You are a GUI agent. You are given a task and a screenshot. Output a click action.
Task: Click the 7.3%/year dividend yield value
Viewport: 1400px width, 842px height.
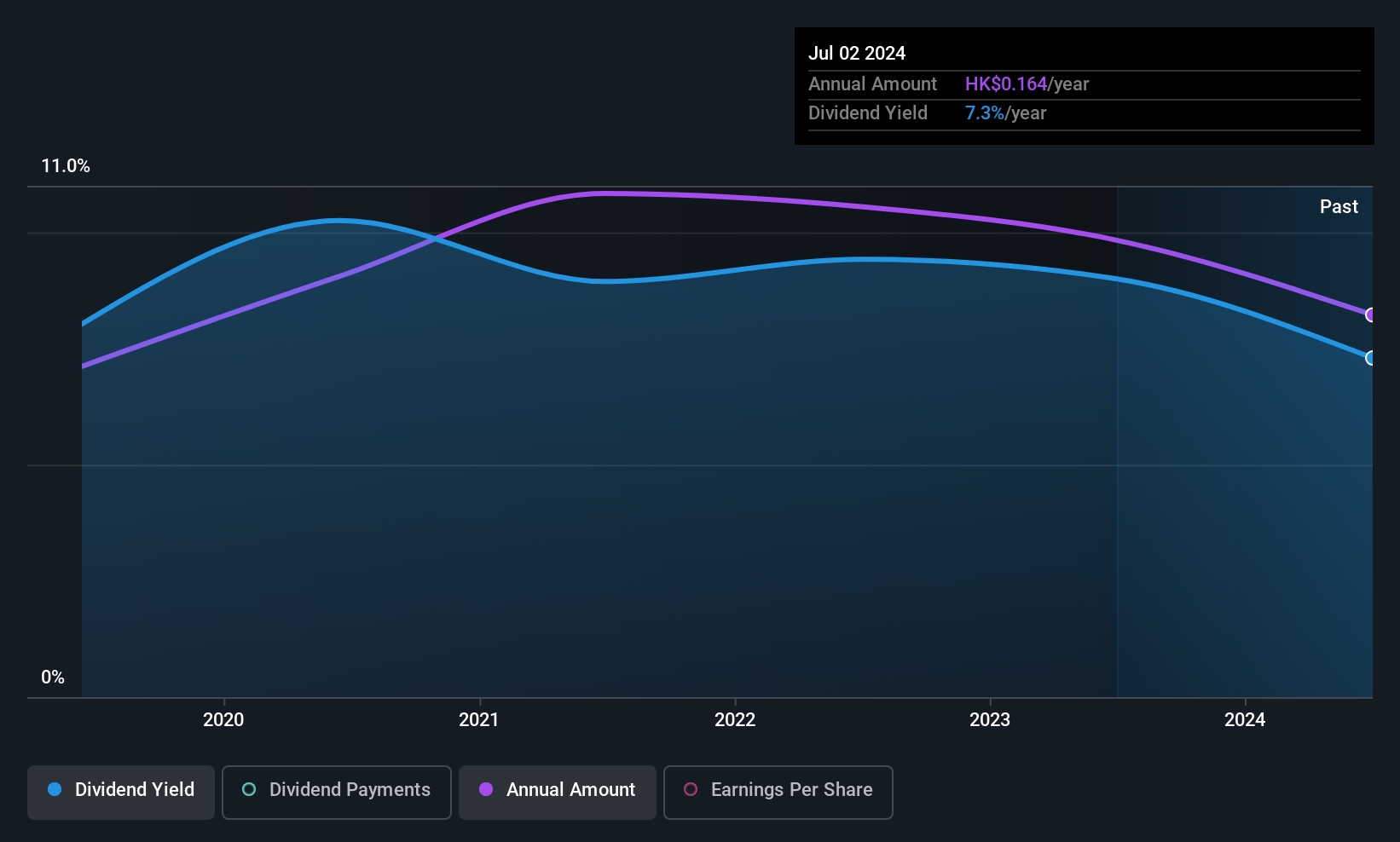click(x=1005, y=113)
